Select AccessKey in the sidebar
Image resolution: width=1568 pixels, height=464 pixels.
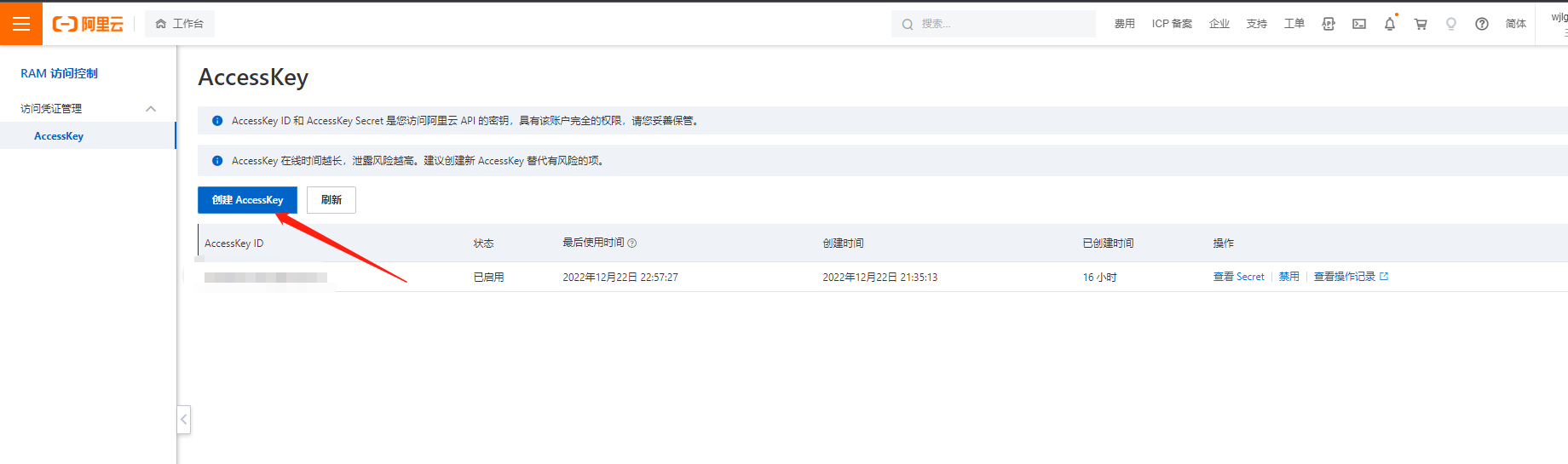pos(59,136)
